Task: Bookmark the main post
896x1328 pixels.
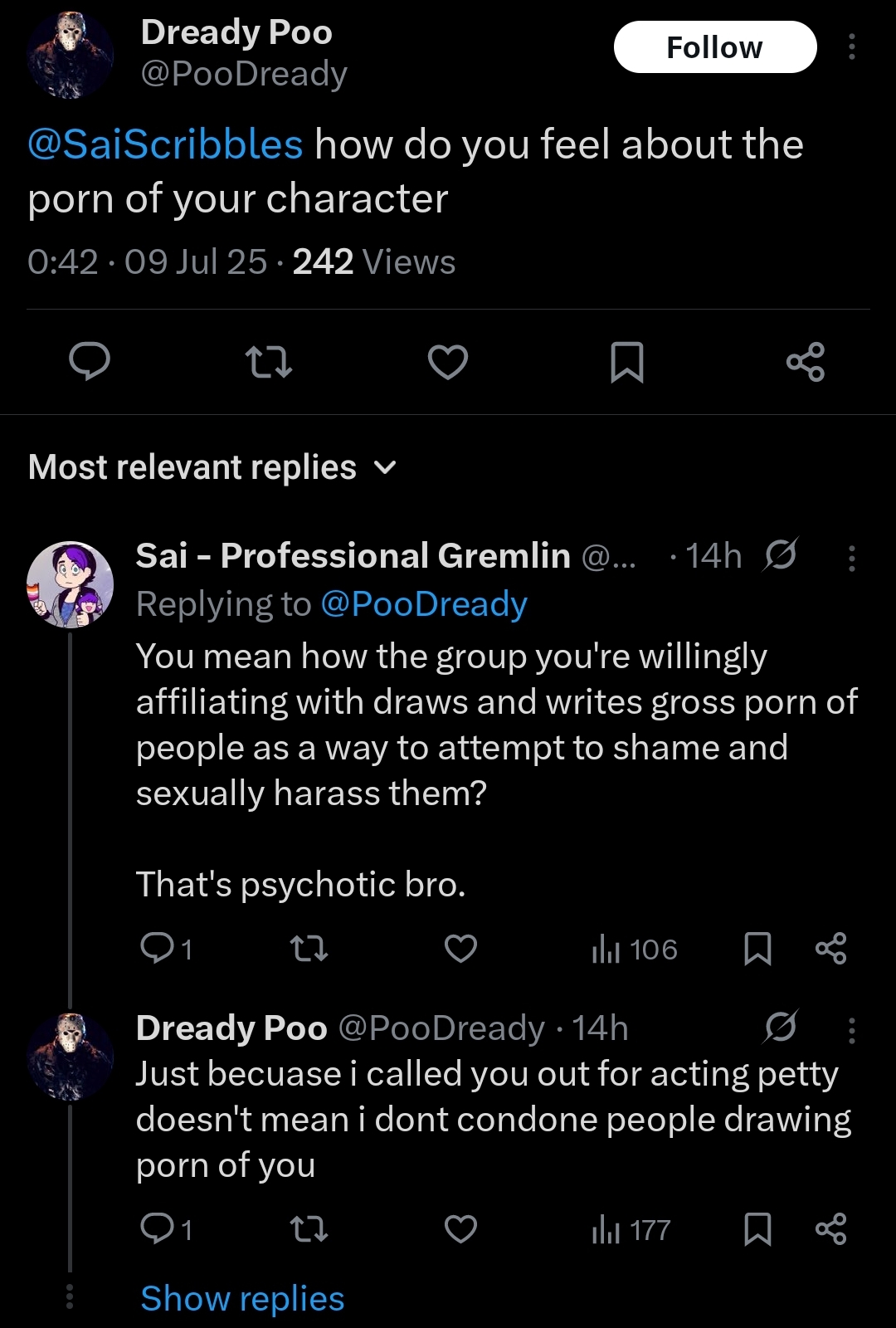Action: [627, 363]
